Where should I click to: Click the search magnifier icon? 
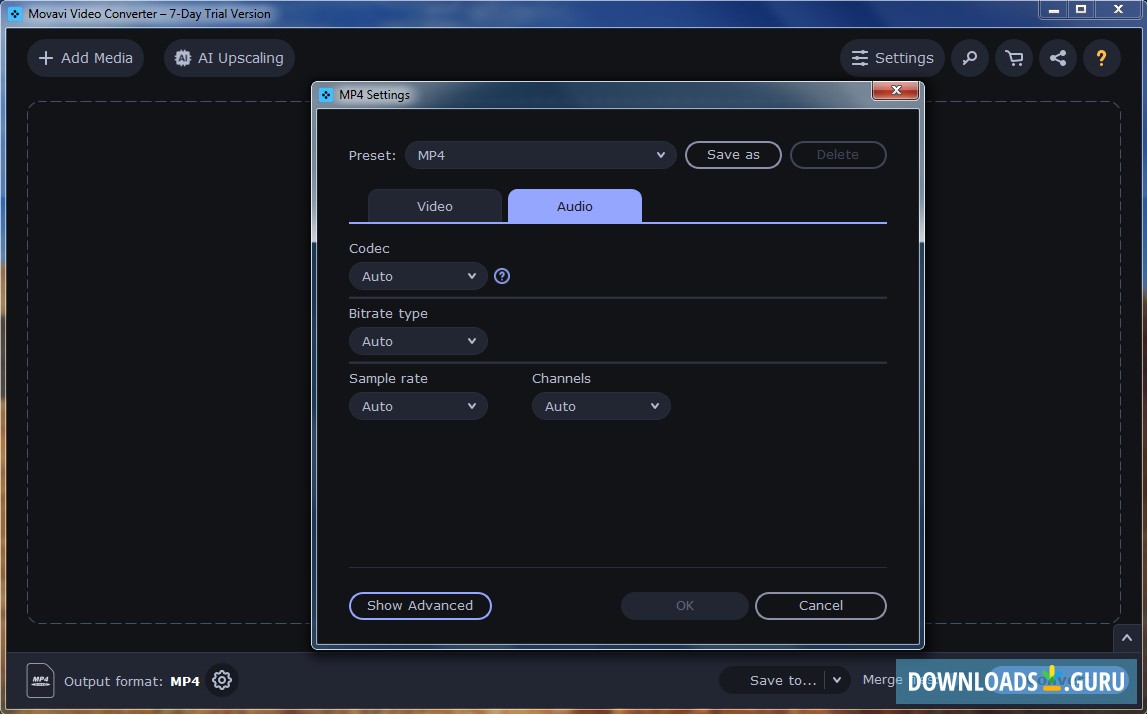[x=970, y=58]
